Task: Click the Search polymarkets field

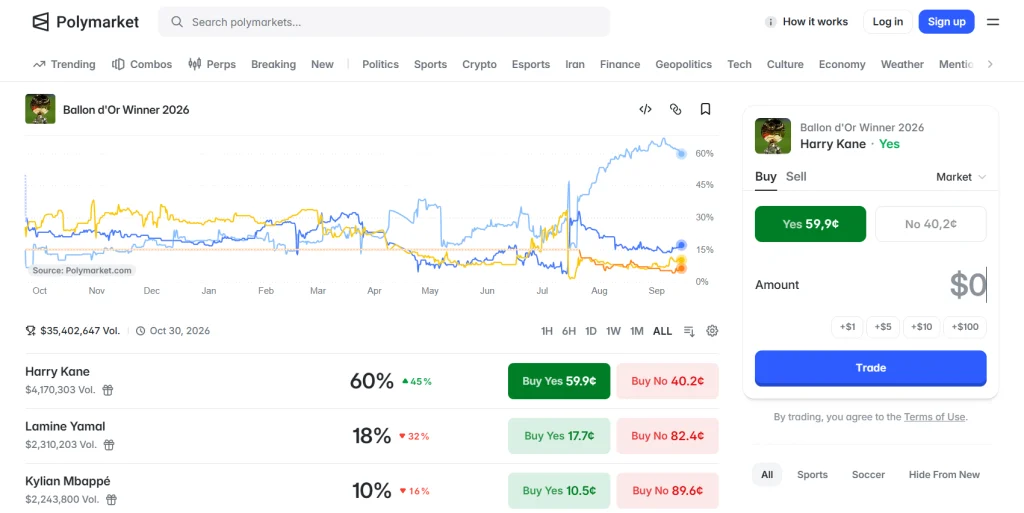Action: [x=384, y=22]
